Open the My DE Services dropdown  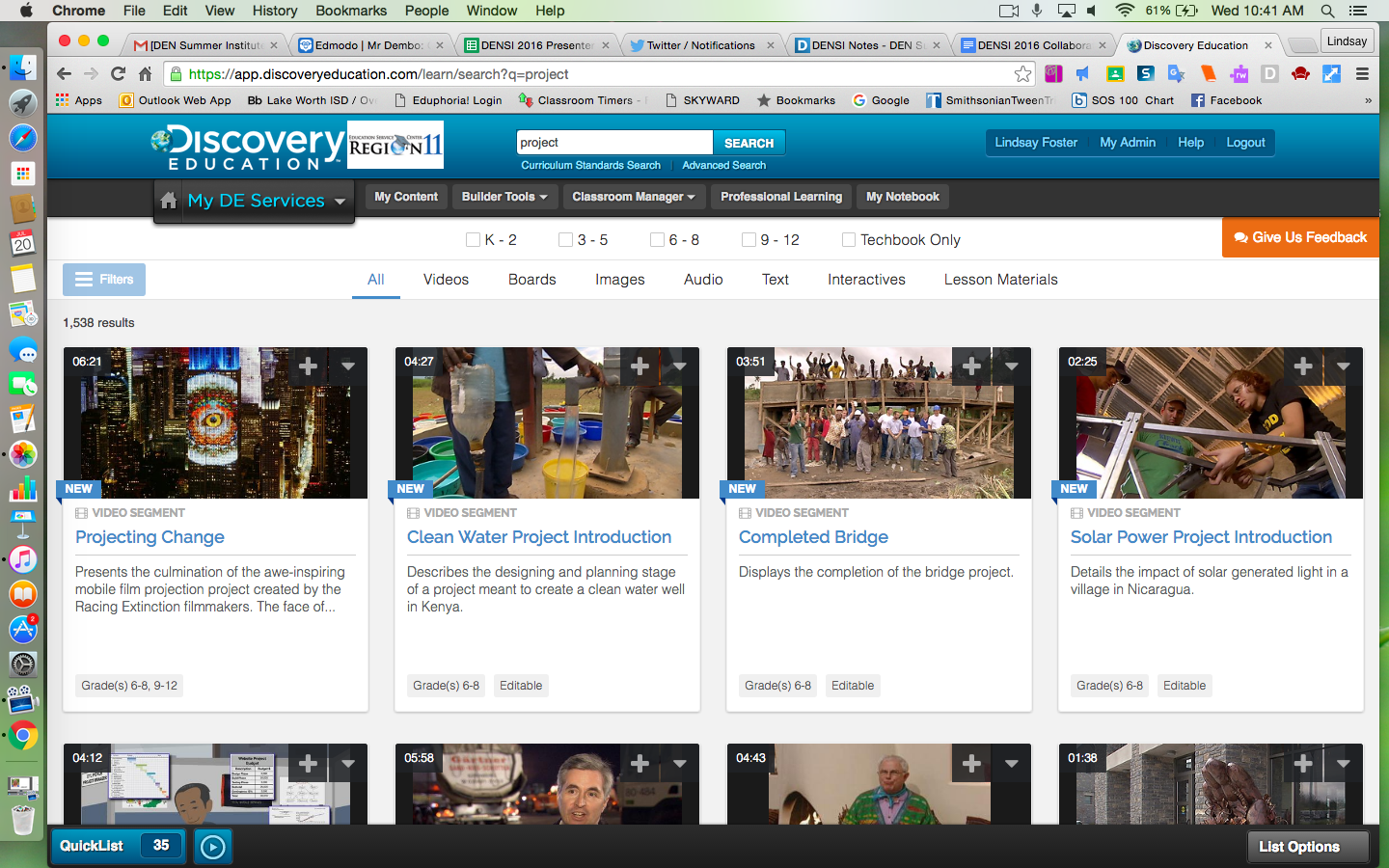click(x=266, y=201)
